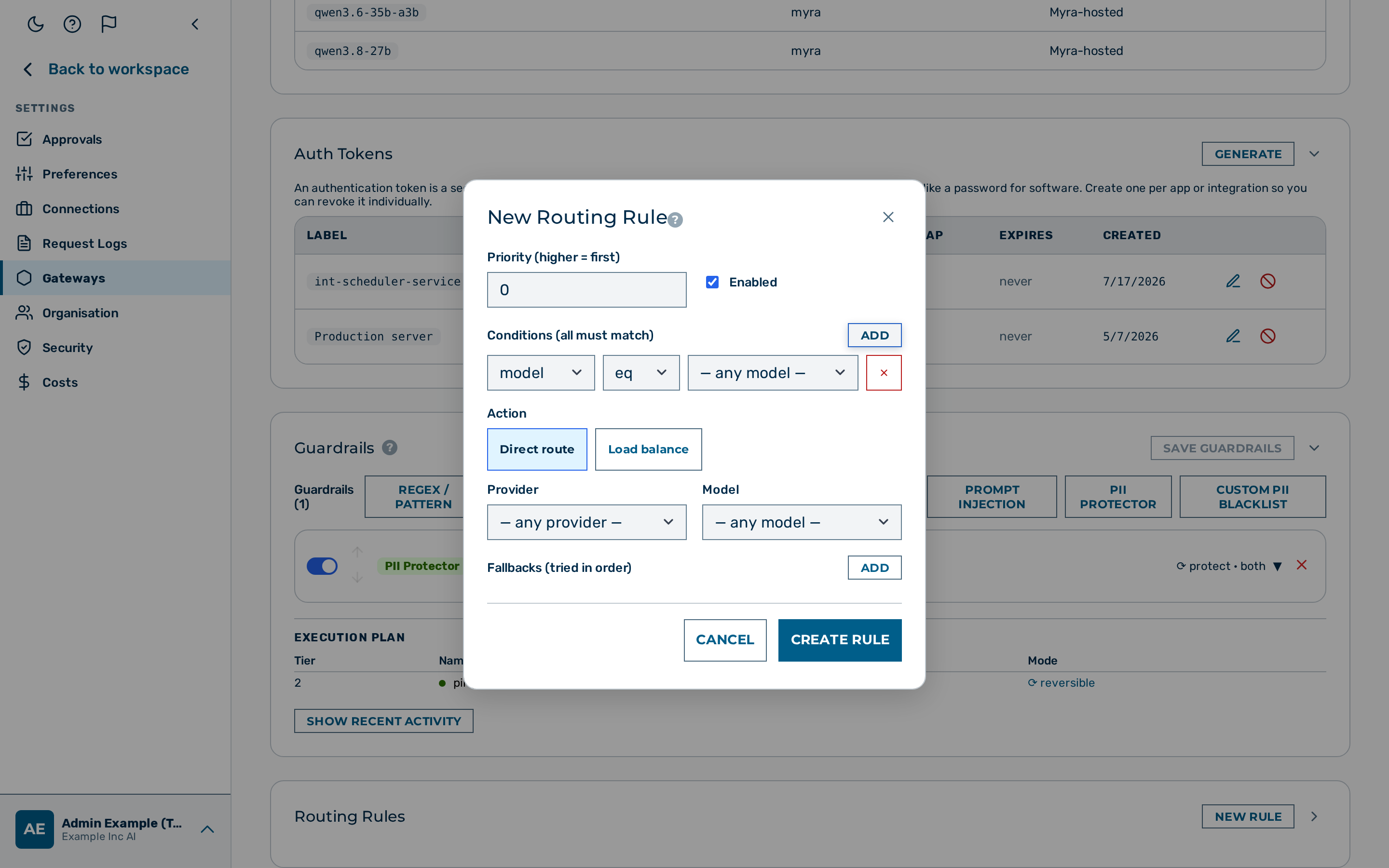This screenshot has height=868, width=1389.
Task: Collapse the Auth Tokens section chevron
Action: click(x=1314, y=154)
